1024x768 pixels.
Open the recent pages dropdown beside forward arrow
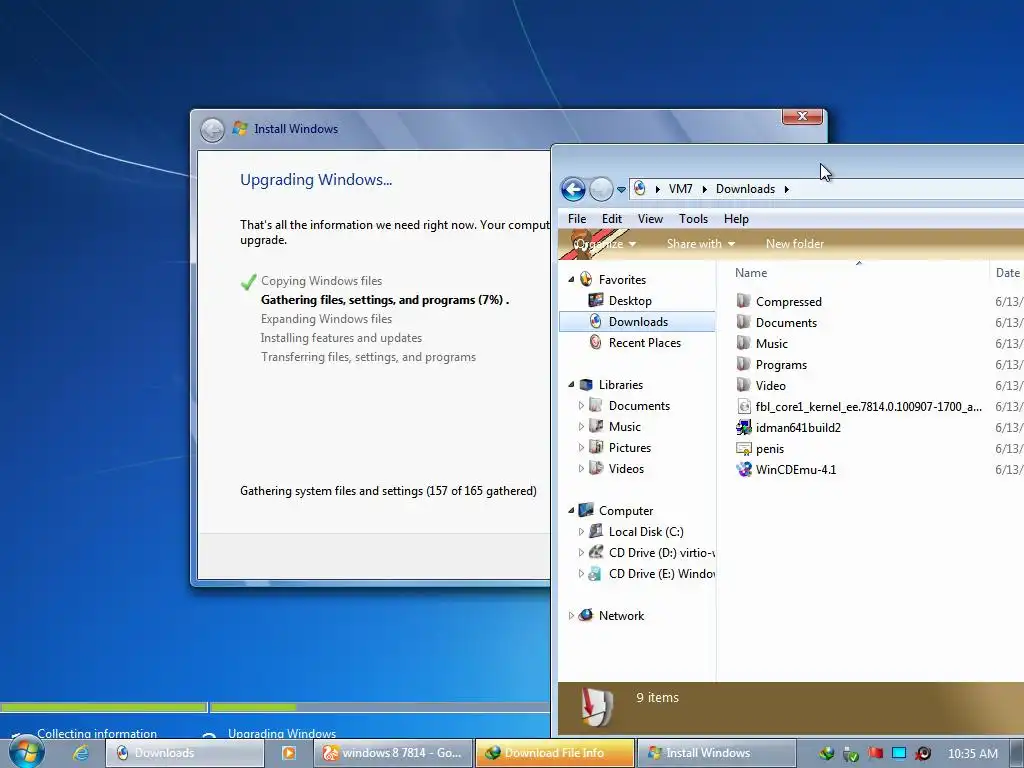[621, 189]
